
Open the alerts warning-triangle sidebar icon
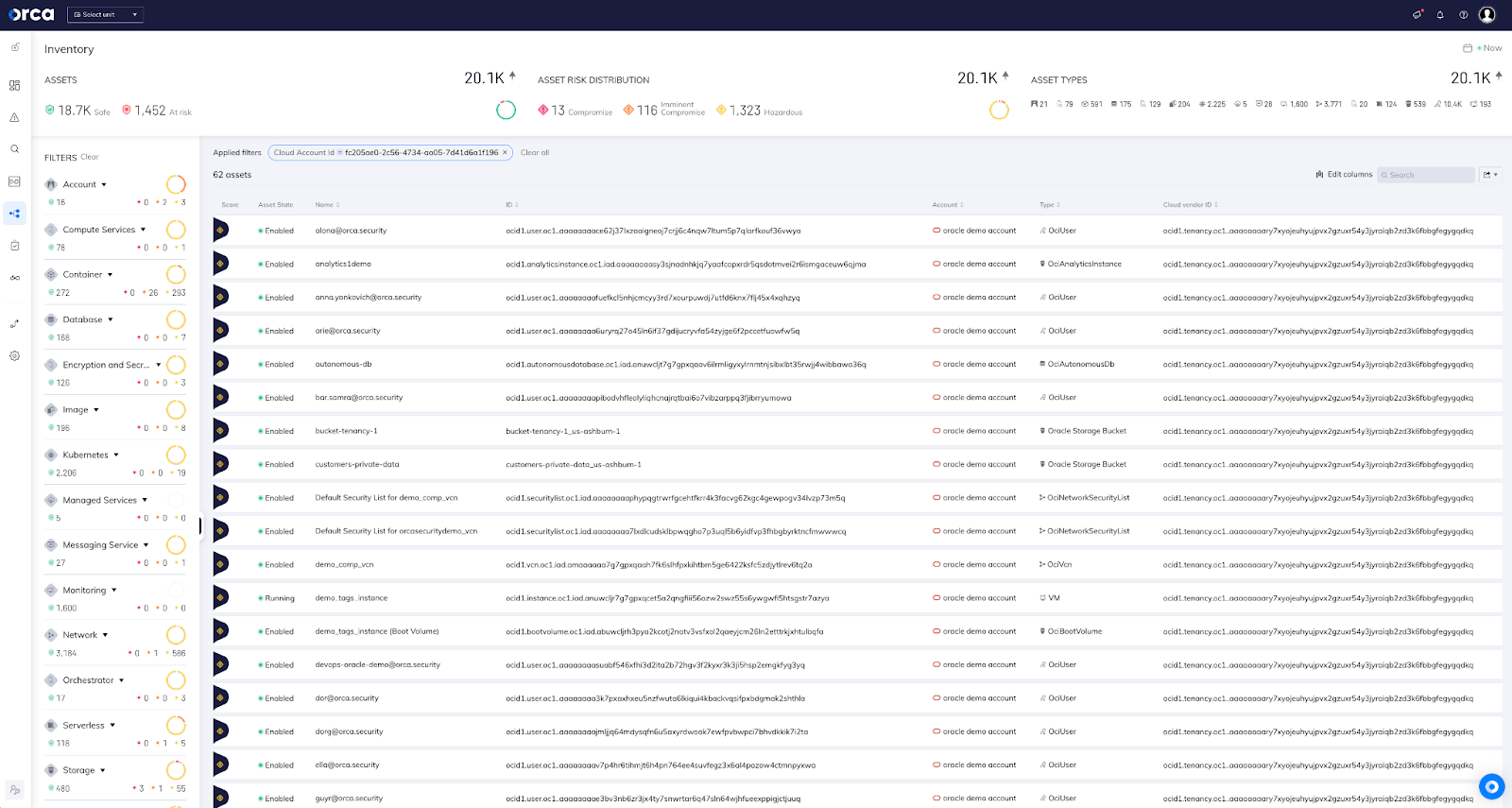(x=14, y=117)
